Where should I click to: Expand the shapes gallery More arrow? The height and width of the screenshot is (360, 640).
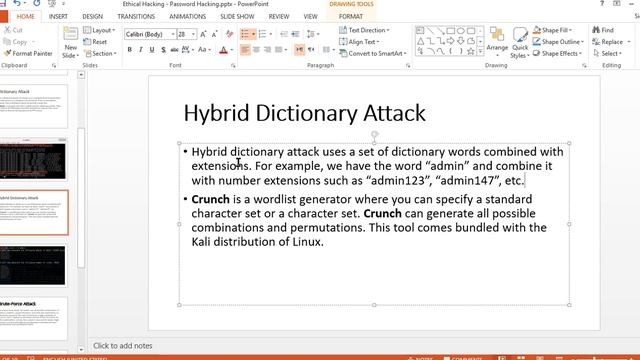pos(480,51)
